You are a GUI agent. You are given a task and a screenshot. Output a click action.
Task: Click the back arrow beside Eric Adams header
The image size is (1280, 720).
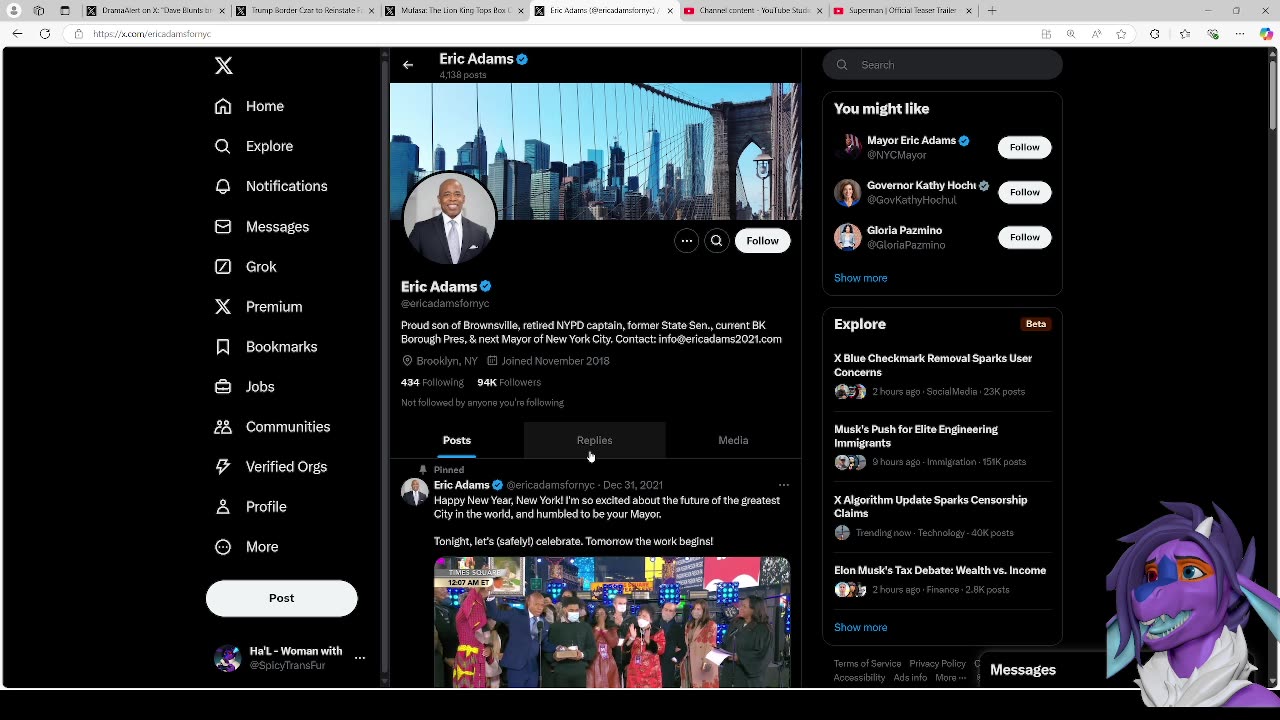point(408,65)
